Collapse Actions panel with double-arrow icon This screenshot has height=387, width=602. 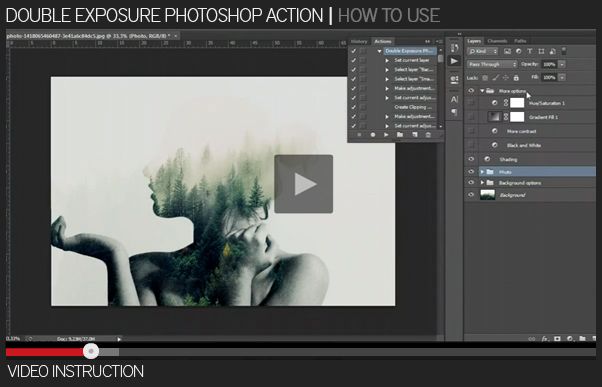427,41
